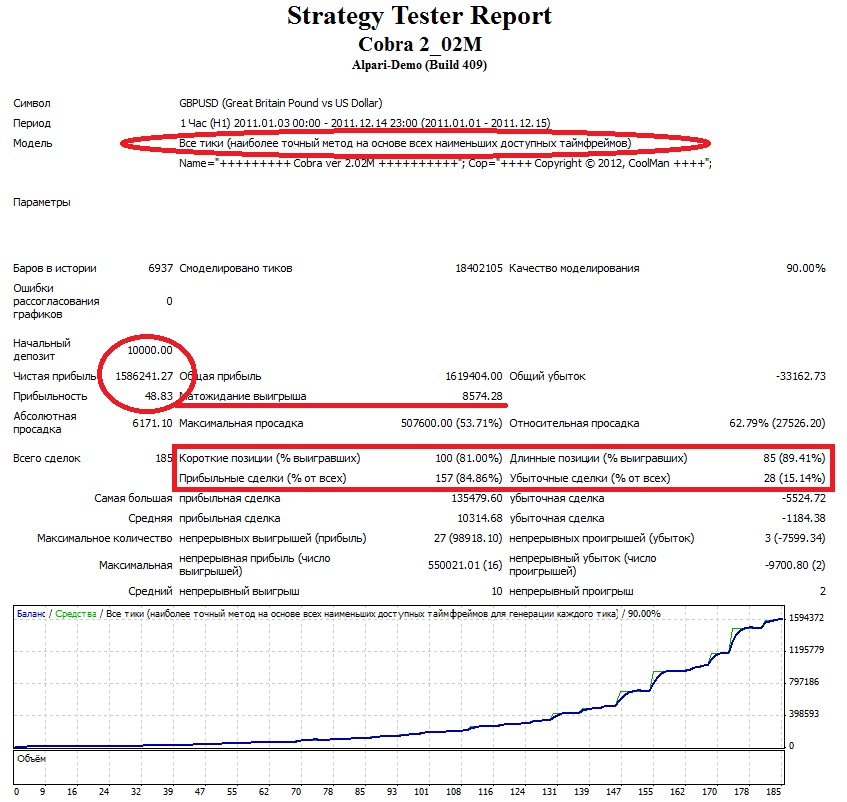Click the "Объём" volume panel label
The width and height of the screenshot is (847, 802).
pos(32,758)
